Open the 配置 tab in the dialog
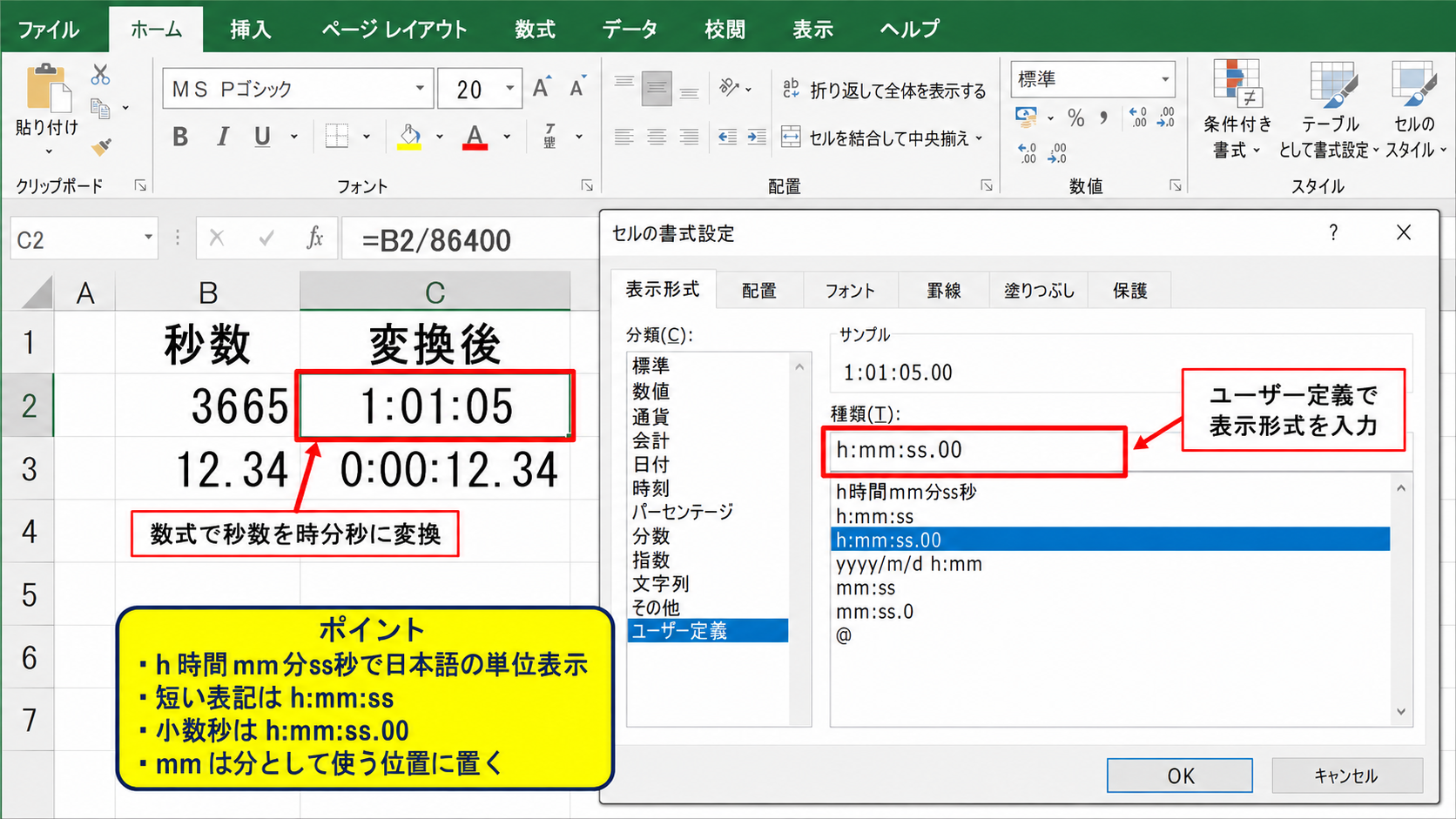The width and height of the screenshot is (1456, 819). coord(758,291)
